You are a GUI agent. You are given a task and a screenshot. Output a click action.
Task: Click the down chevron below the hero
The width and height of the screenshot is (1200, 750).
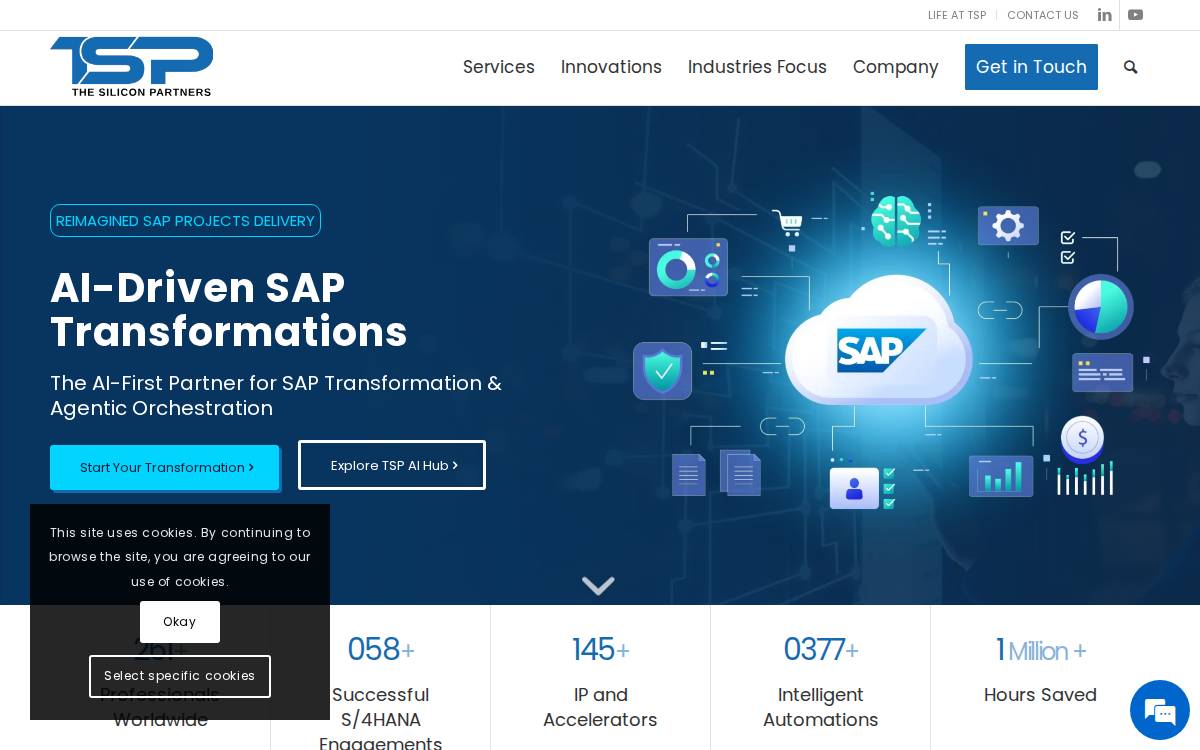598,585
